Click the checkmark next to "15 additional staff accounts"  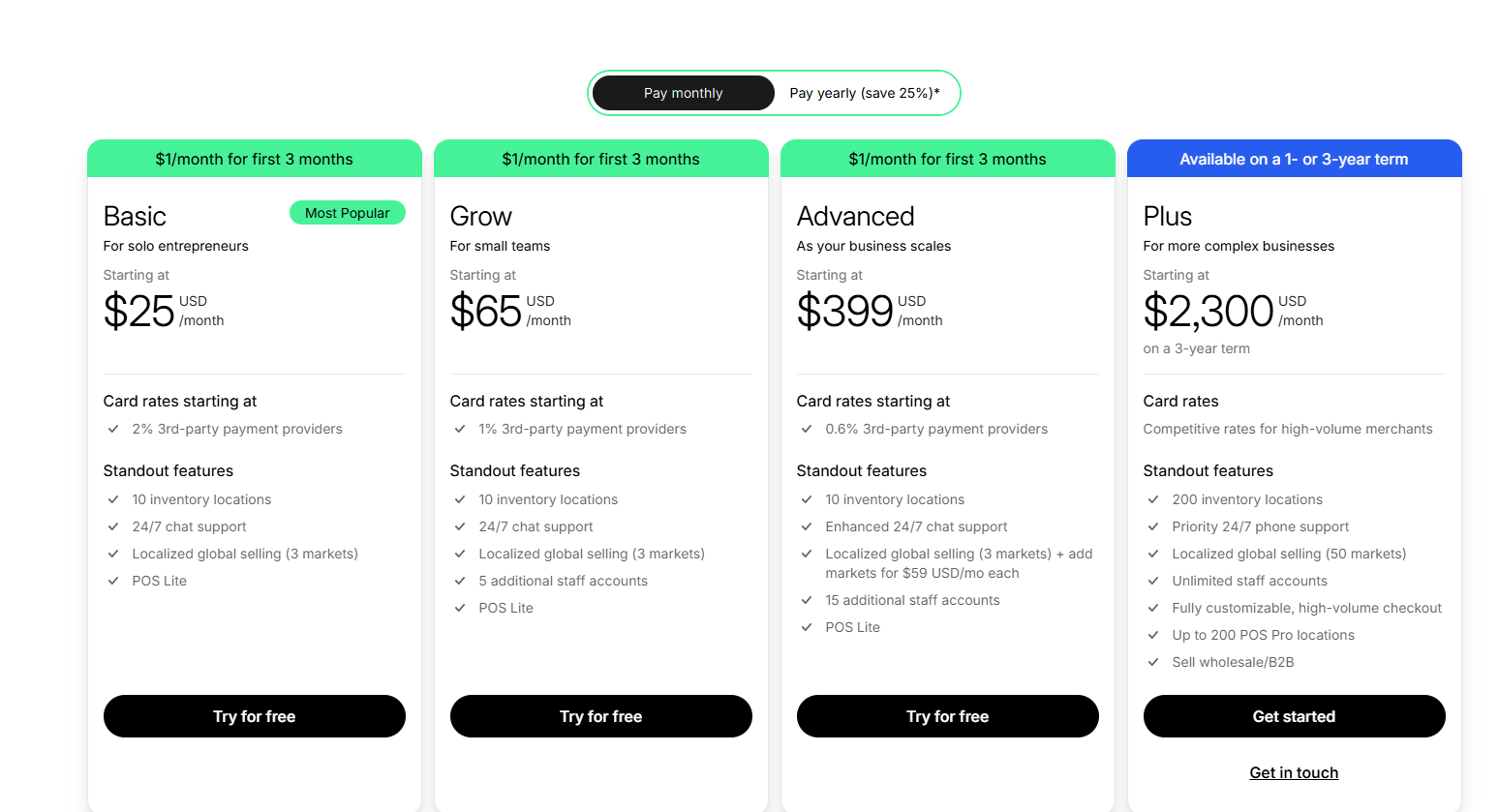807,600
